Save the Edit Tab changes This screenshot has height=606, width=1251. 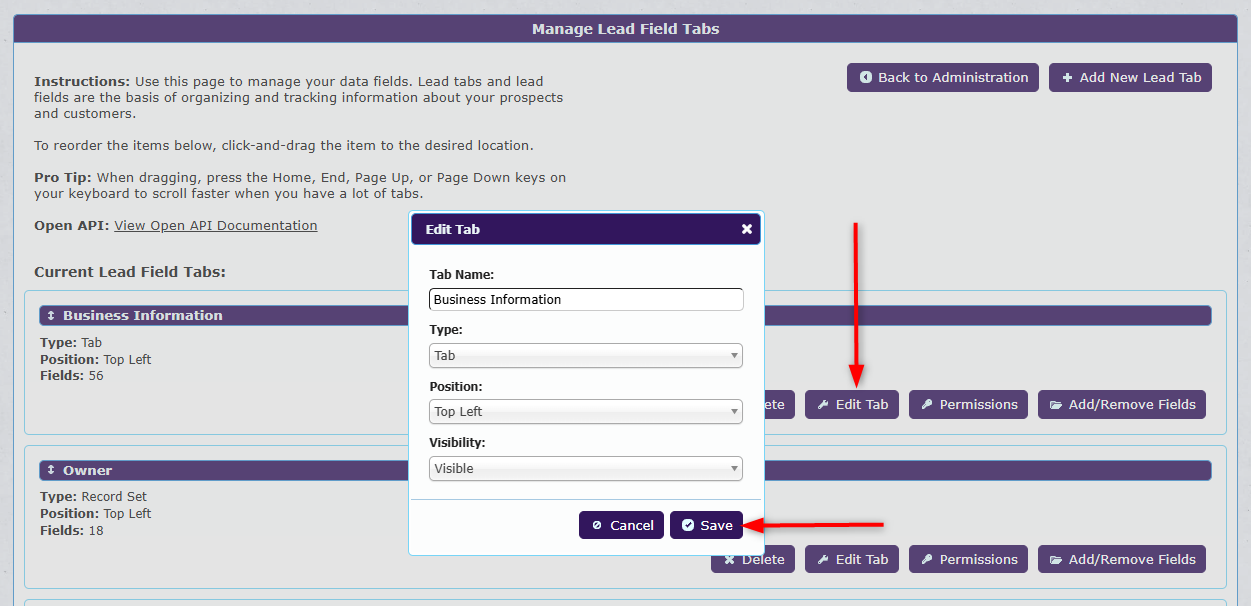click(706, 525)
